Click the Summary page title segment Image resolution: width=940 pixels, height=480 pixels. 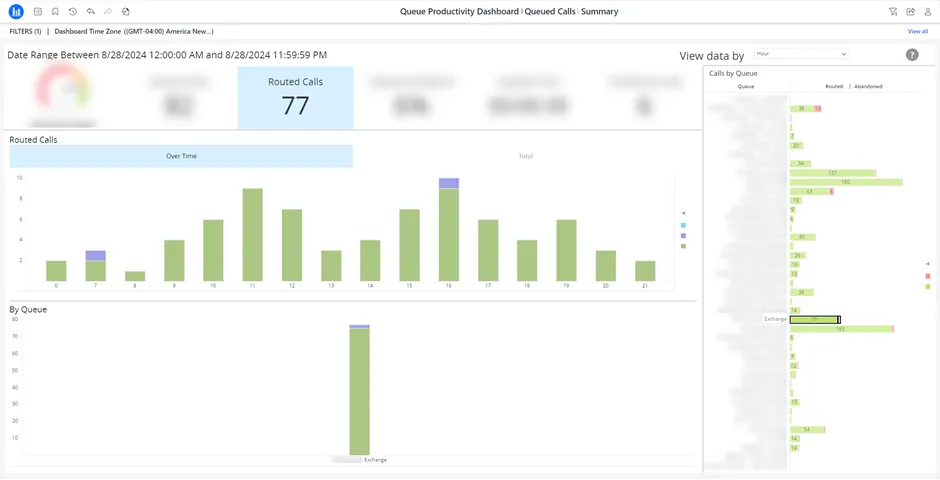click(599, 11)
